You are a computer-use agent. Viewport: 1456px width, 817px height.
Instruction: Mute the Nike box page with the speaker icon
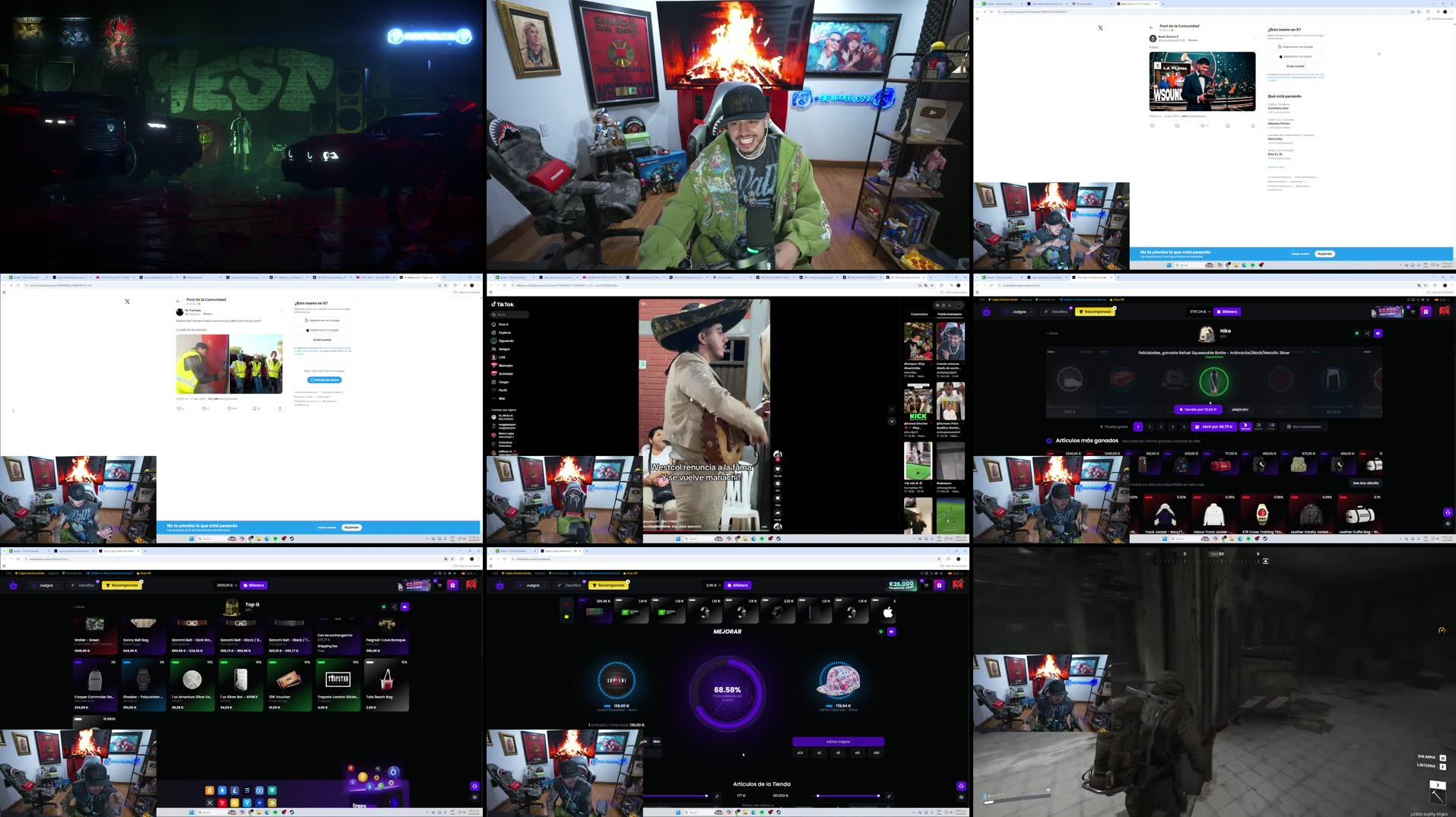point(1378,333)
